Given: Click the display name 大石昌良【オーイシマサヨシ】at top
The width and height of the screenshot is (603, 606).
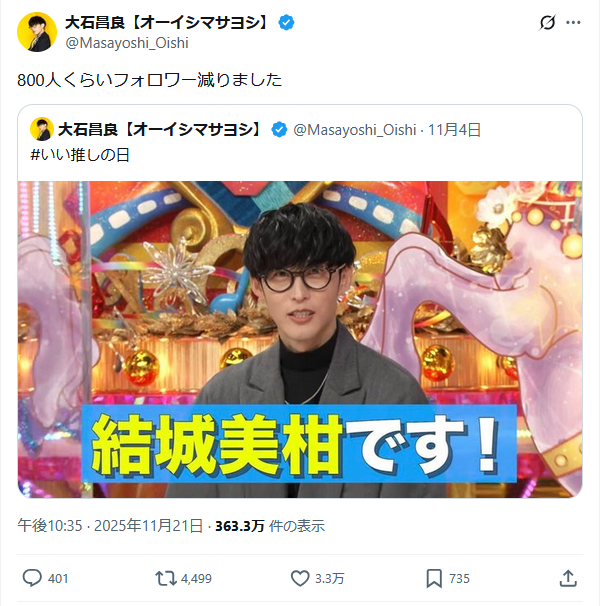Looking at the screenshot, I should point(167,22).
